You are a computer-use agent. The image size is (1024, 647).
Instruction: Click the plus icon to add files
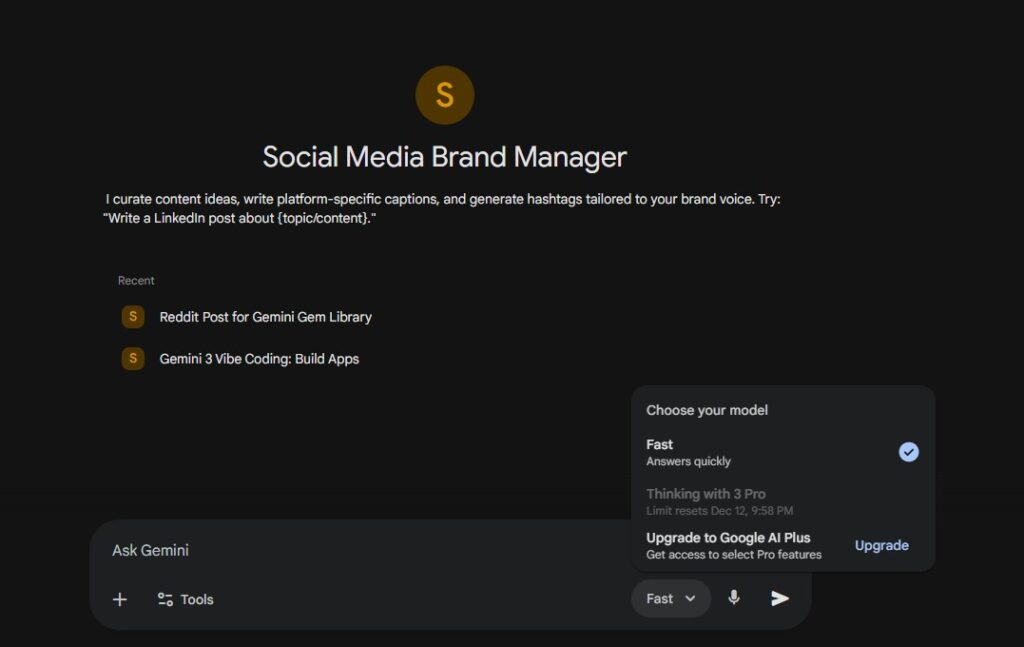pos(120,599)
